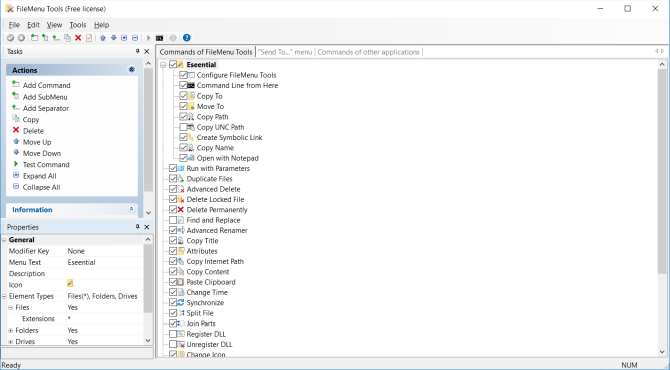Uncheck the Eseential submenu checkbox

point(173,65)
